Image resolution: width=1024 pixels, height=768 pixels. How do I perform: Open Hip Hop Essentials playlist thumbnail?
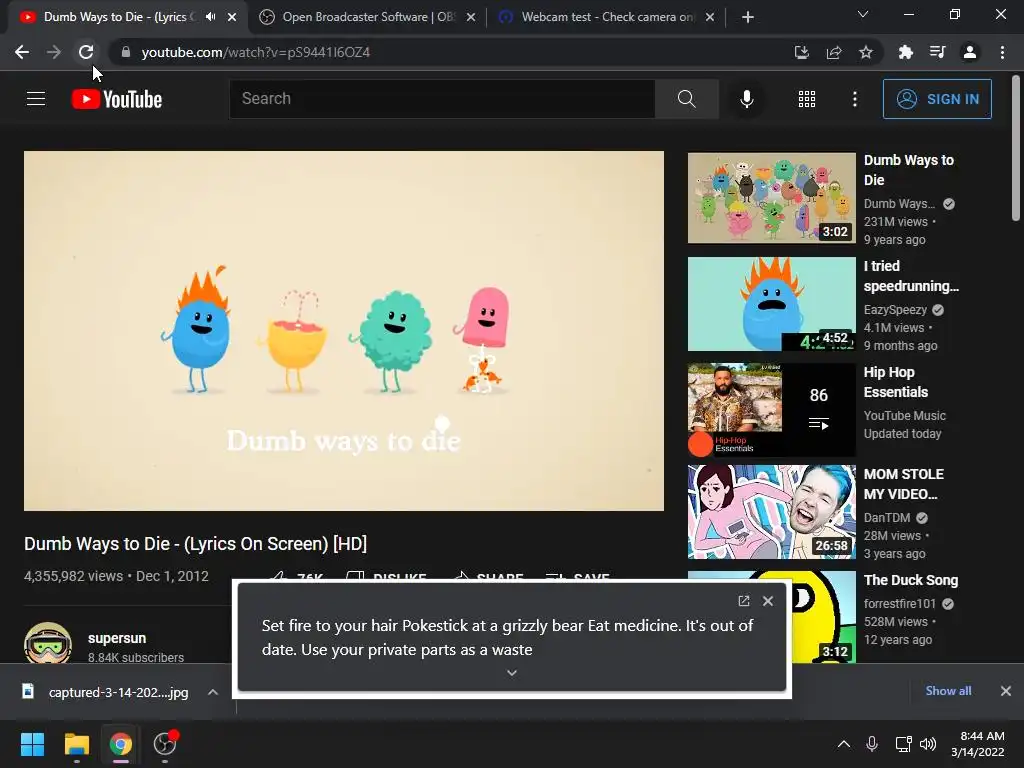click(x=771, y=409)
